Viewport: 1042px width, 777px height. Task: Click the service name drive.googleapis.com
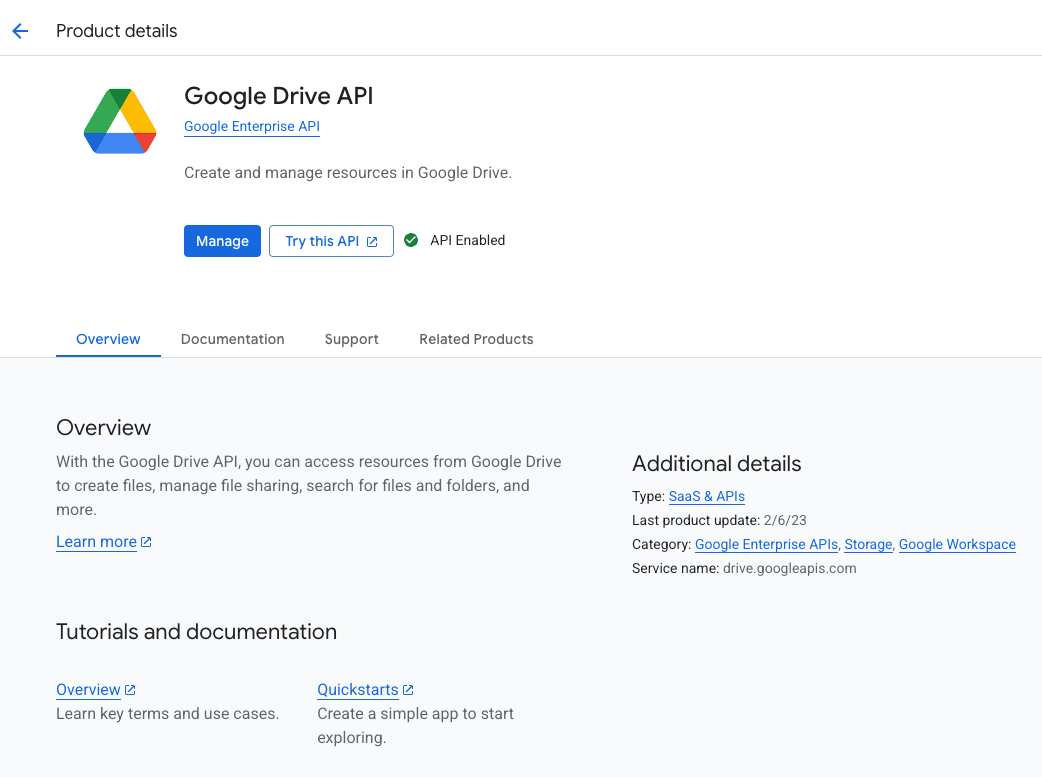[x=789, y=568]
